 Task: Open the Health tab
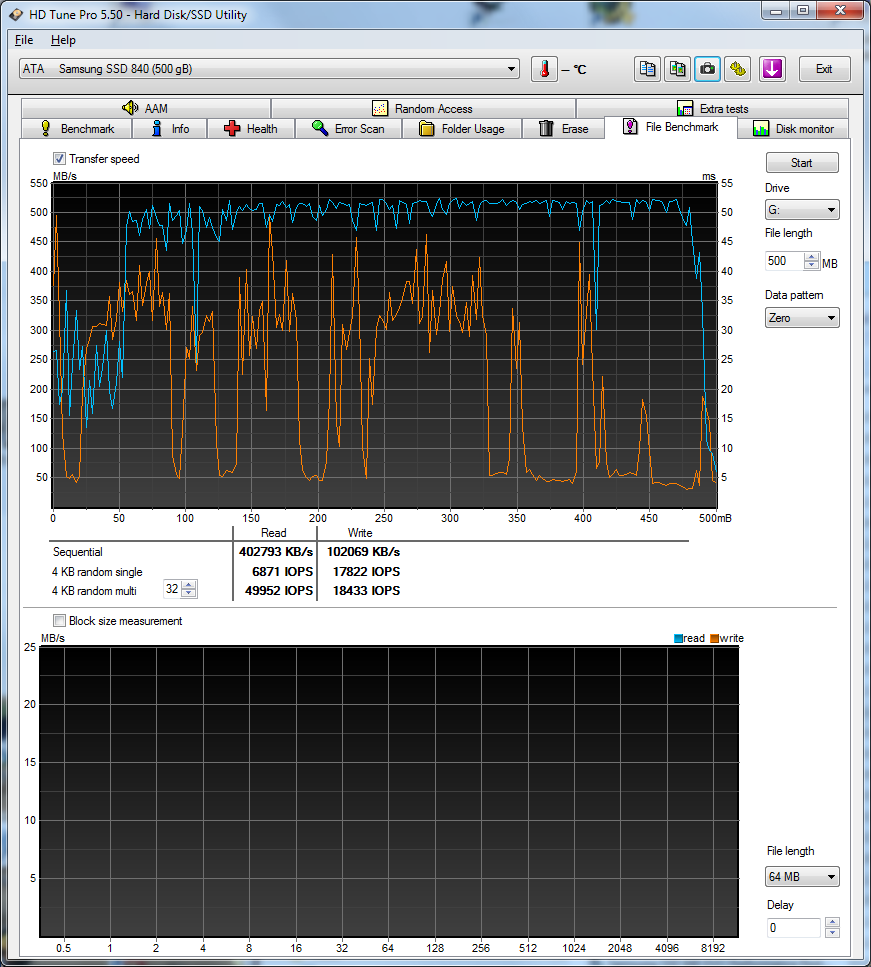tap(251, 129)
